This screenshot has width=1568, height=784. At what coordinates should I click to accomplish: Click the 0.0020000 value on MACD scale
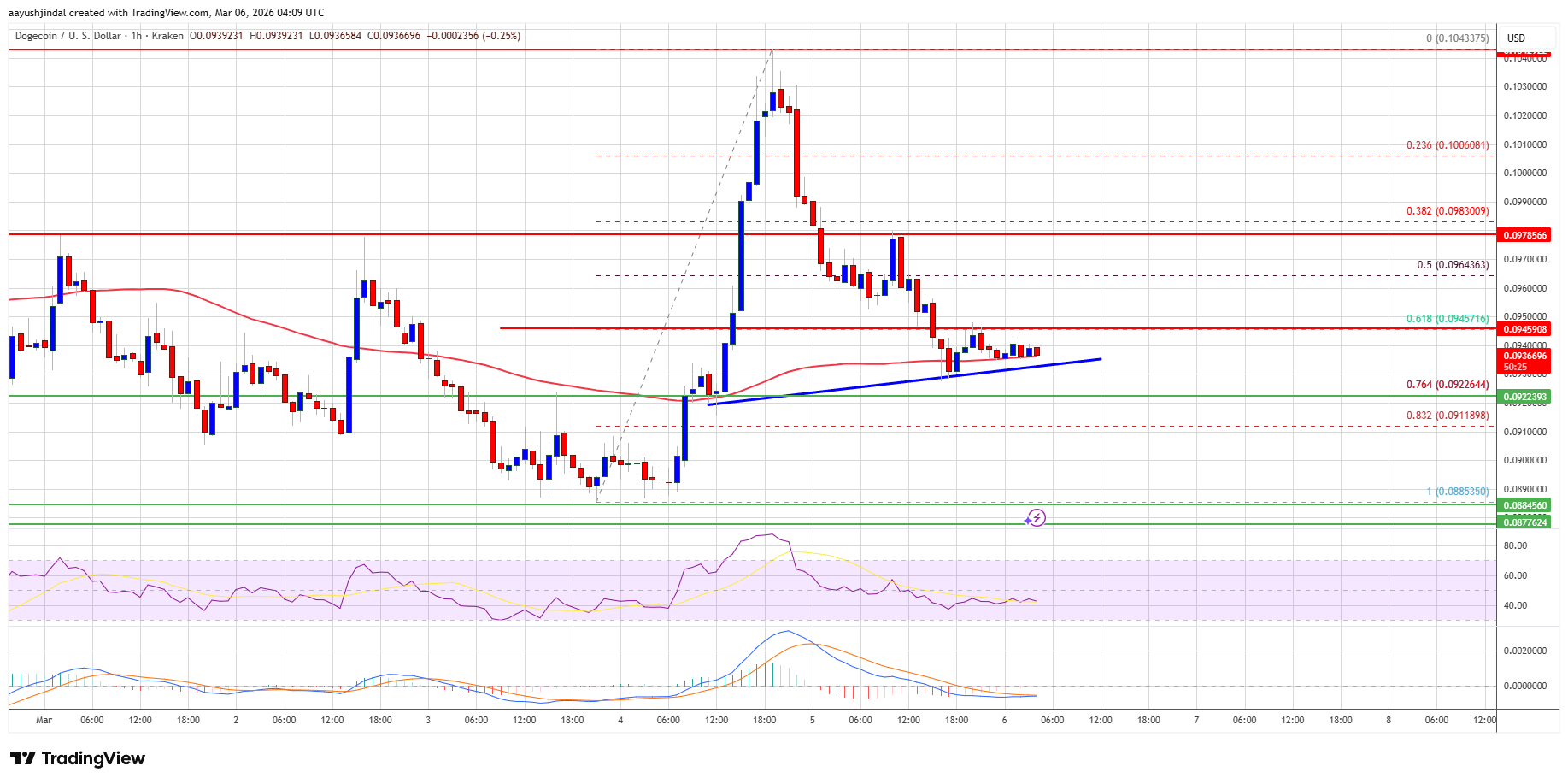coord(1524,651)
